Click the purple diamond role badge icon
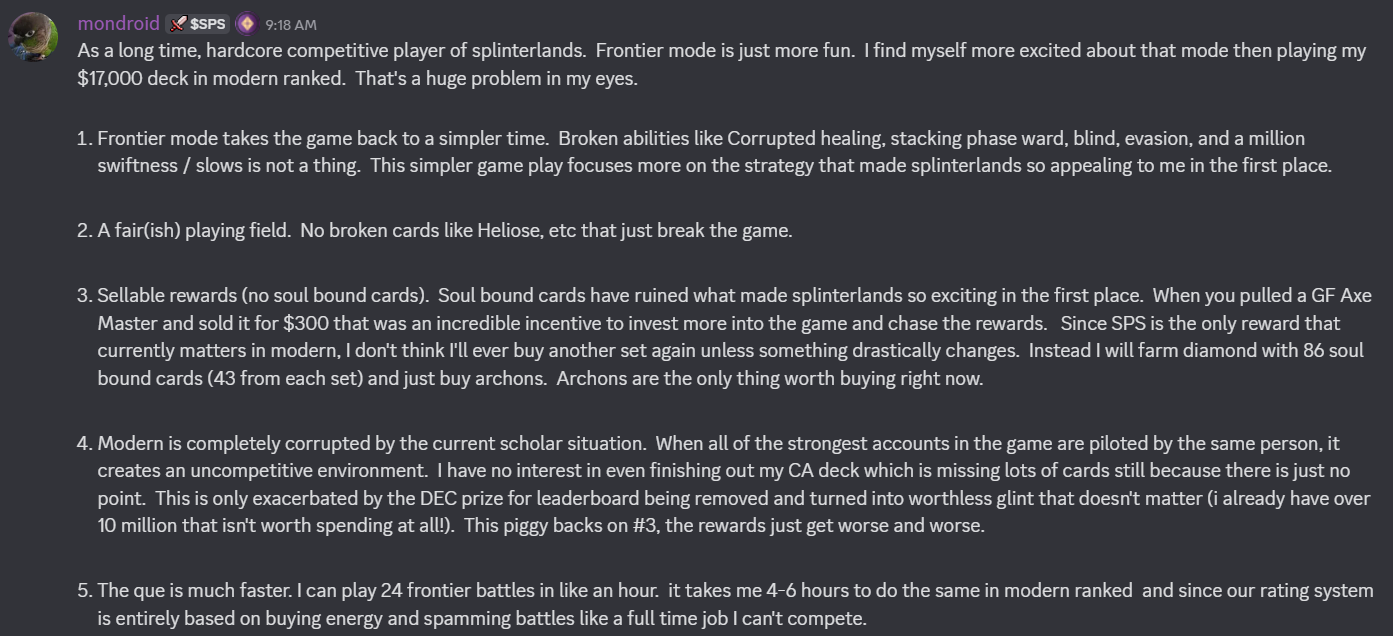 [x=246, y=23]
